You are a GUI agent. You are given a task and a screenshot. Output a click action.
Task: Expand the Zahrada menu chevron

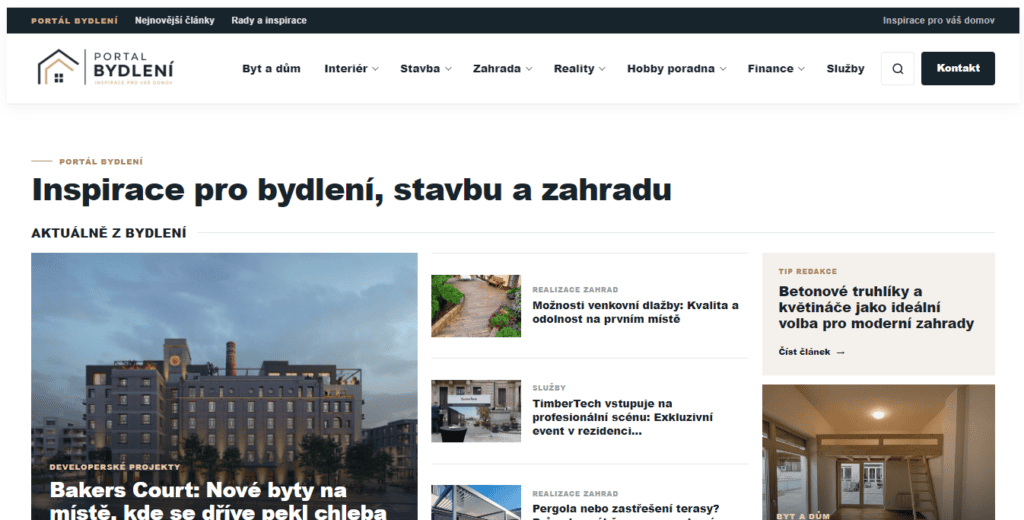pos(529,69)
